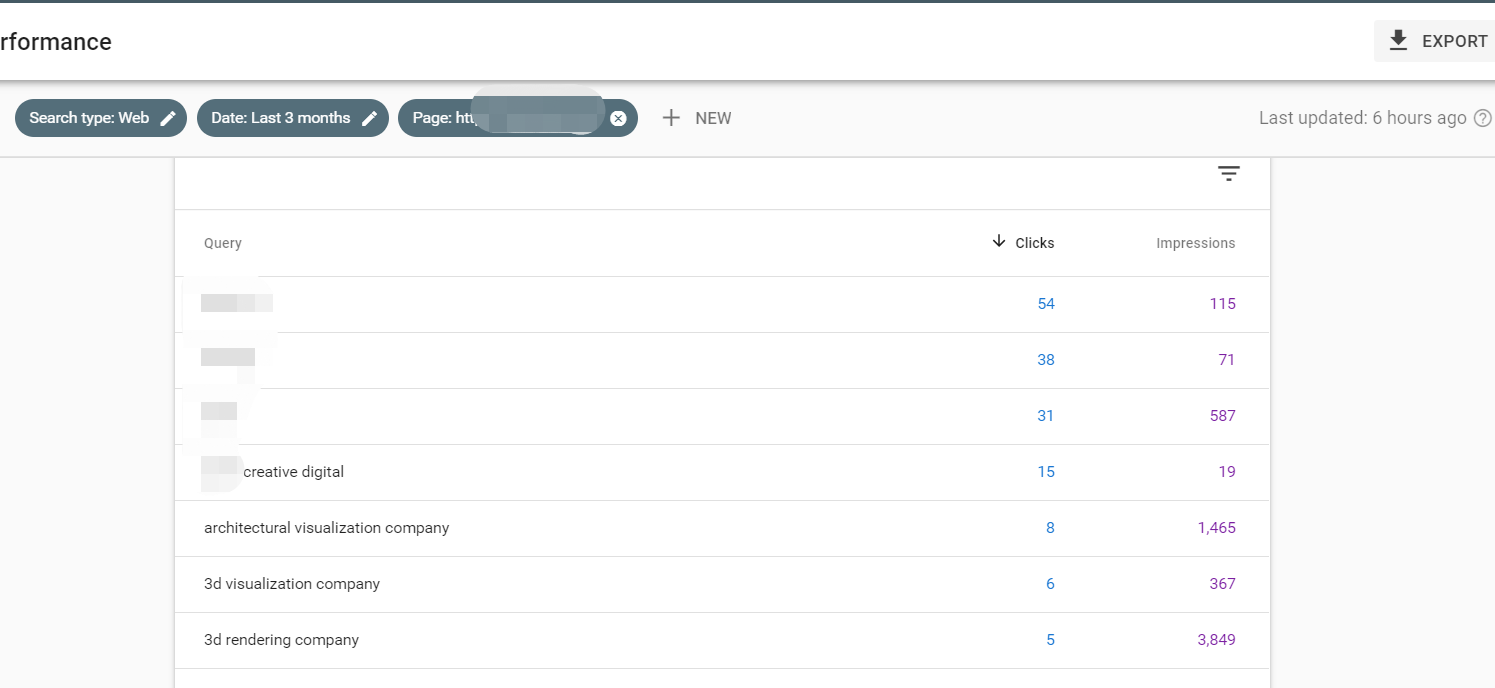
Task: Click the Query column header
Action: [x=223, y=243]
